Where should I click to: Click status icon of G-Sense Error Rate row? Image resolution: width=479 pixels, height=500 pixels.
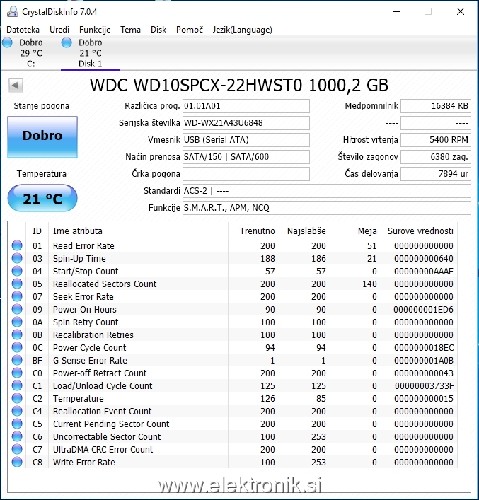click(x=17, y=360)
